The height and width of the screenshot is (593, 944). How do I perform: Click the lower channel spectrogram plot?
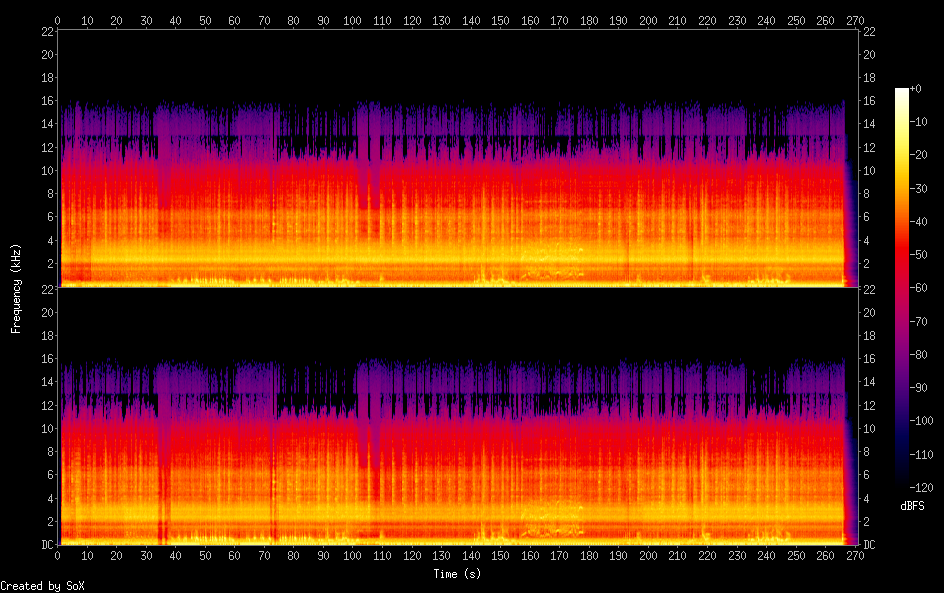point(458,416)
